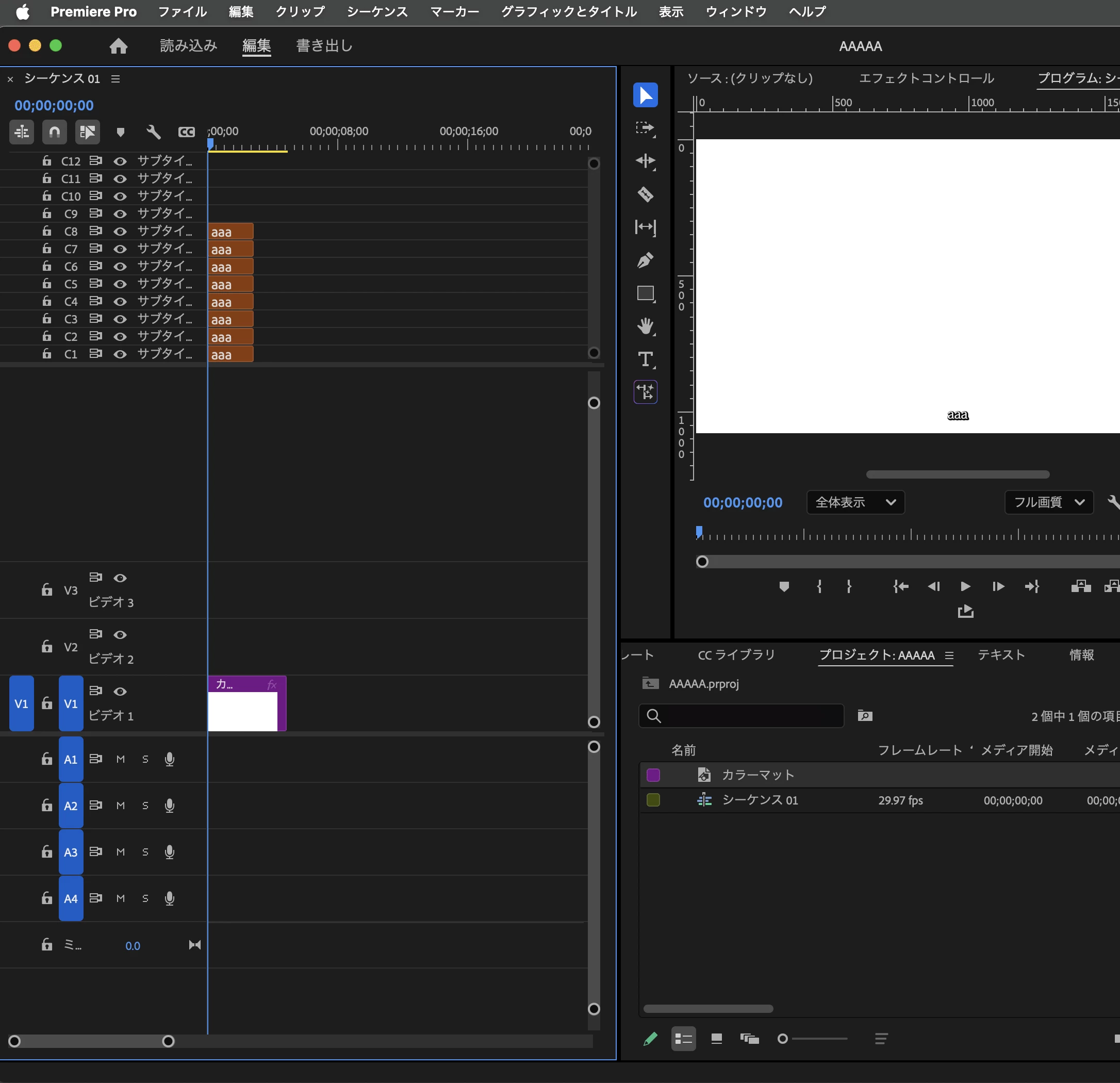The width and height of the screenshot is (1120, 1083).
Task: Select the Hand tool
Action: 645,326
